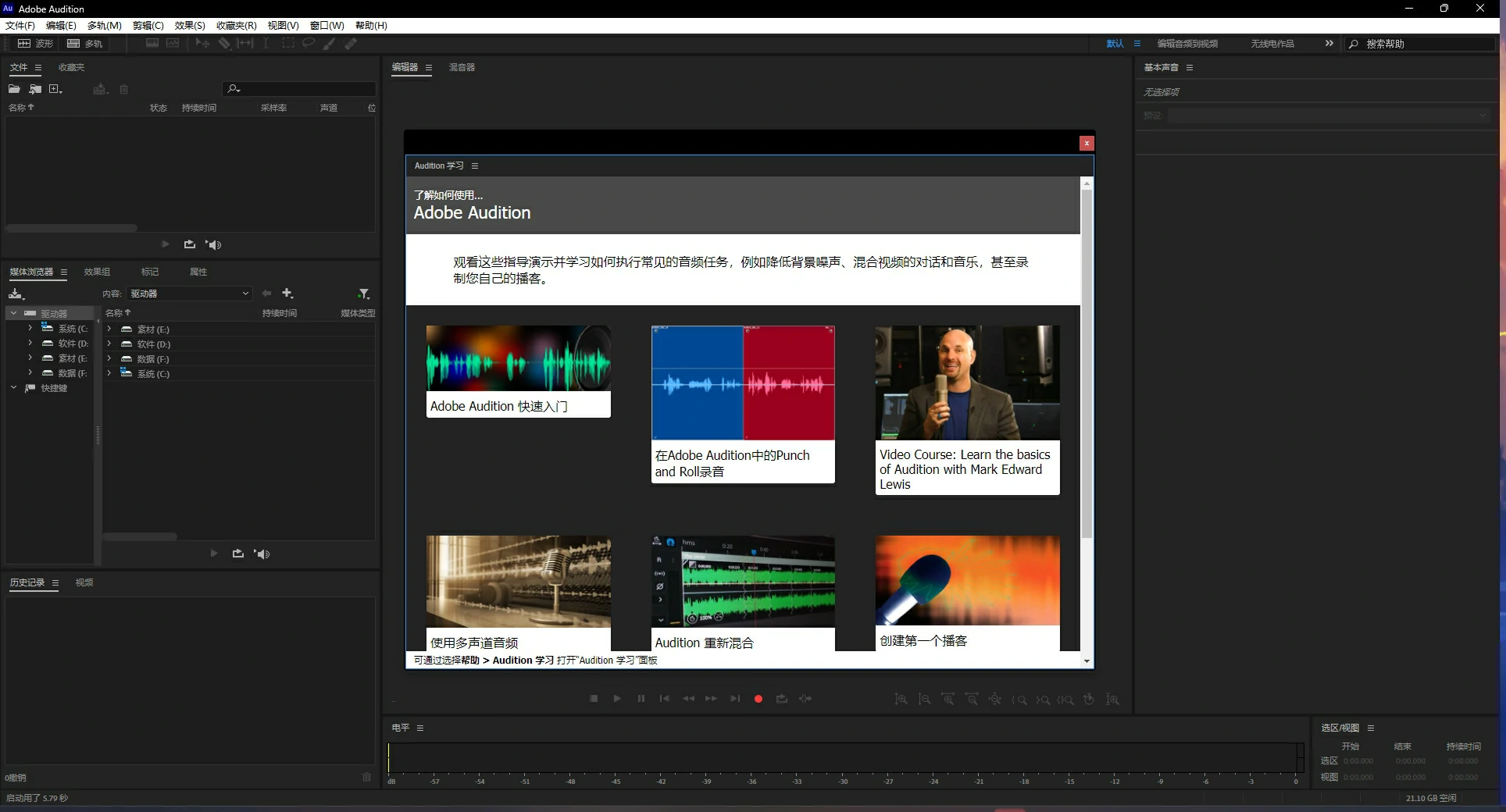Viewport: 1506px width, 812px height.
Task: Open the 创建第一个播客 tutorial
Action: [967, 593]
